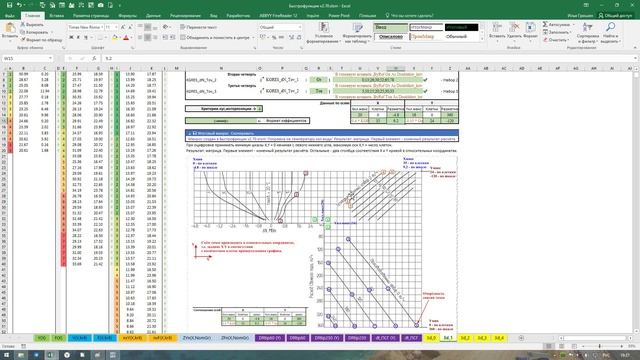
Task: Copy the selection with Копировать
Action: [x=34, y=32]
